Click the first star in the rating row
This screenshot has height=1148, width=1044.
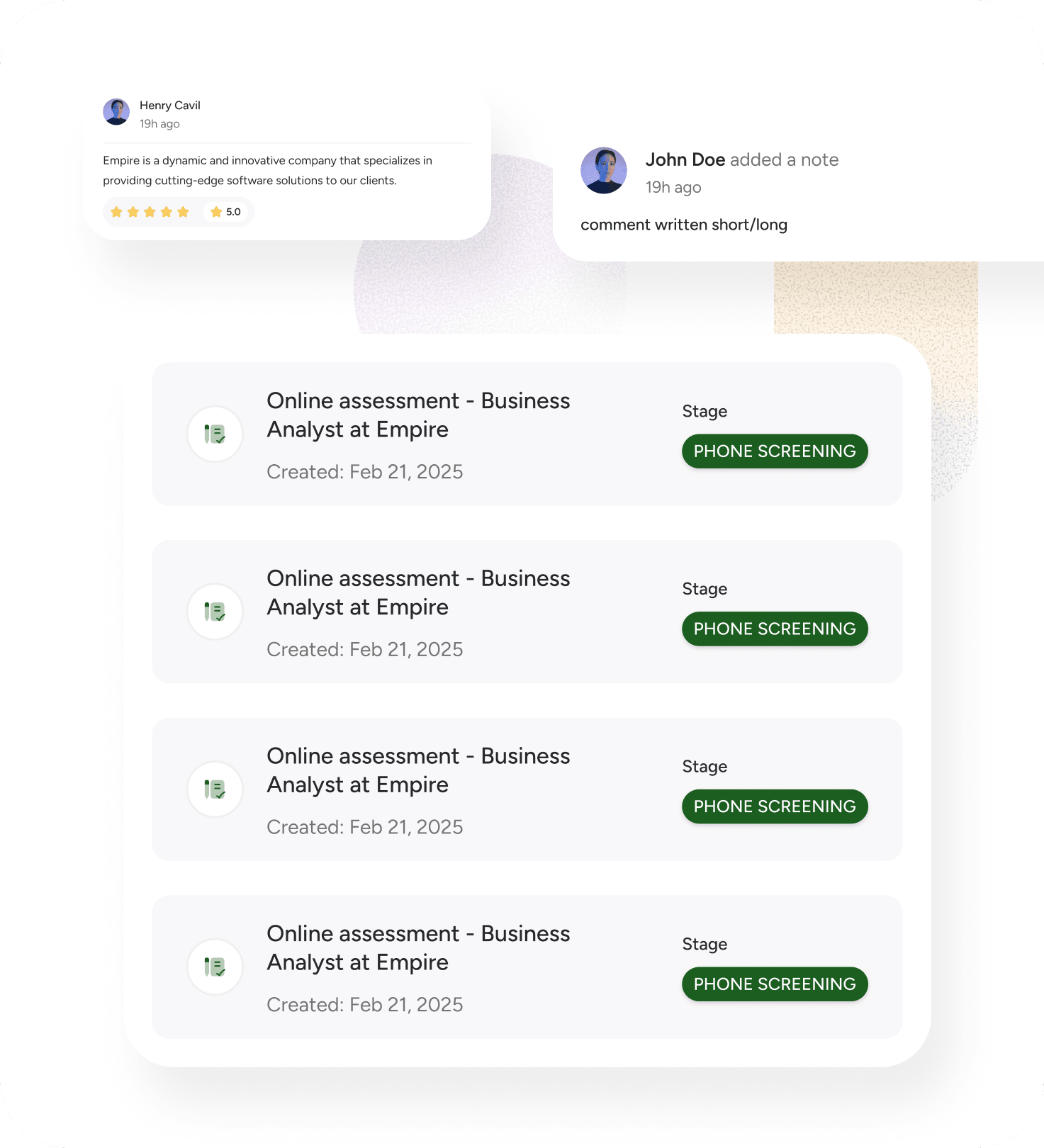(x=117, y=212)
